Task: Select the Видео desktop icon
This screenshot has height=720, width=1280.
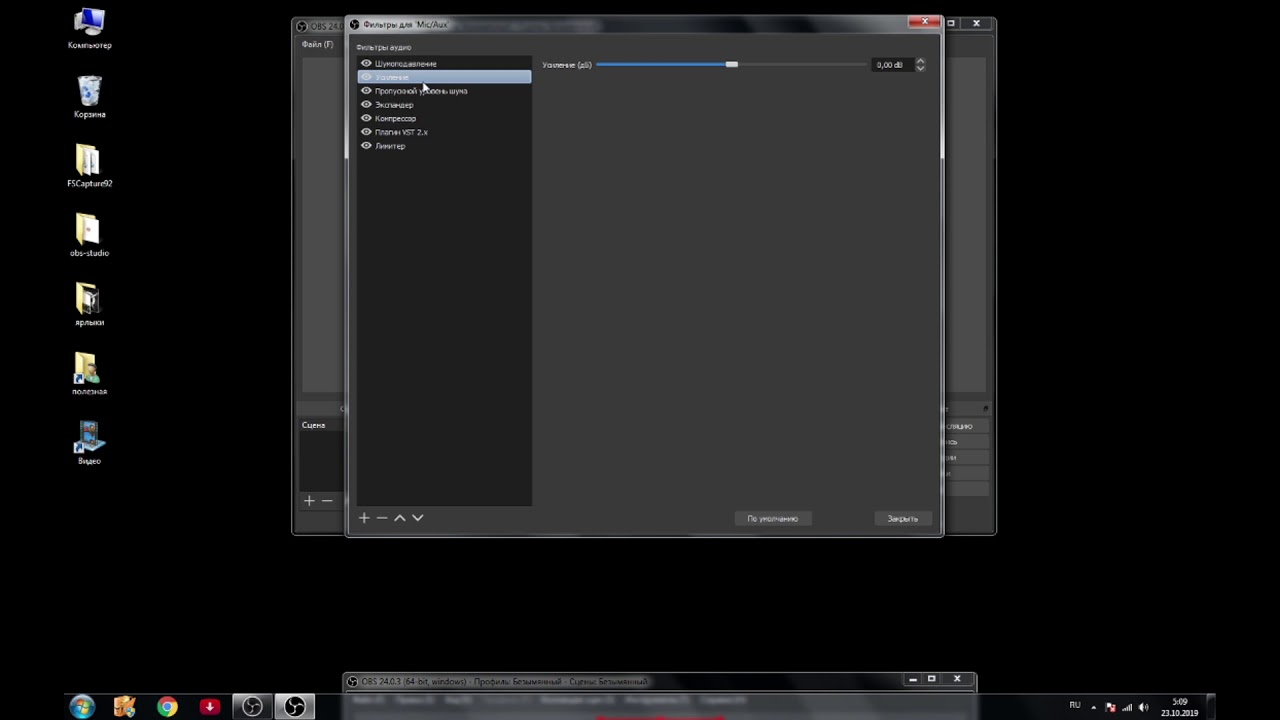Action: pyautogui.click(x=89, y=443)
